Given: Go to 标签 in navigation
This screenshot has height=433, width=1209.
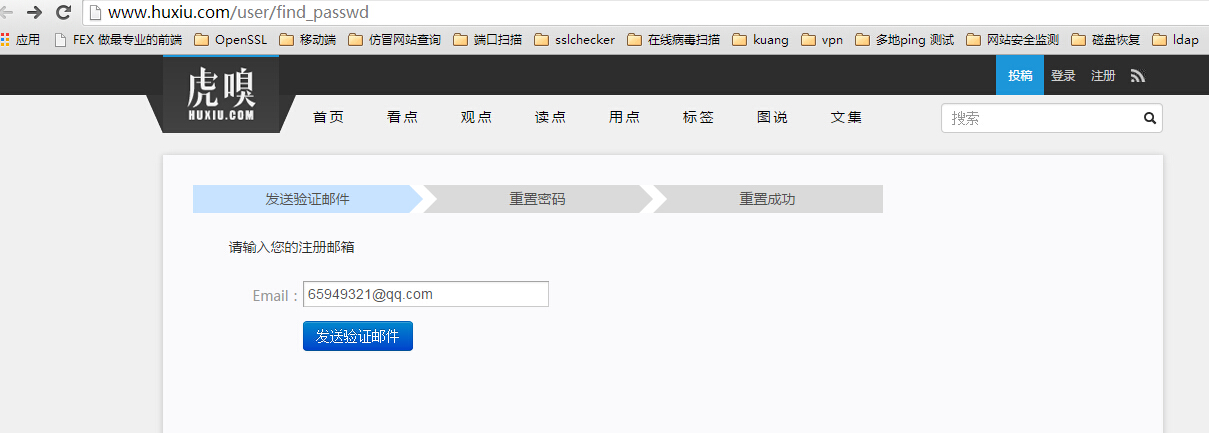Looking at the screenshot, I should click(698, 117).
